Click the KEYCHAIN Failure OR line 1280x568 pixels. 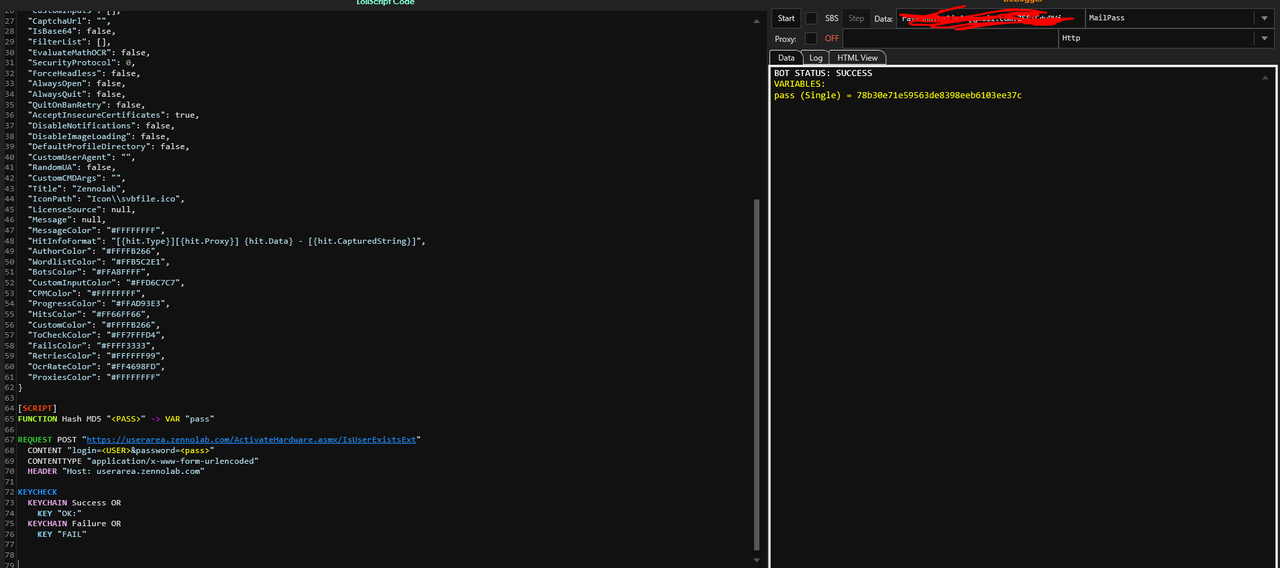[74, 524]
